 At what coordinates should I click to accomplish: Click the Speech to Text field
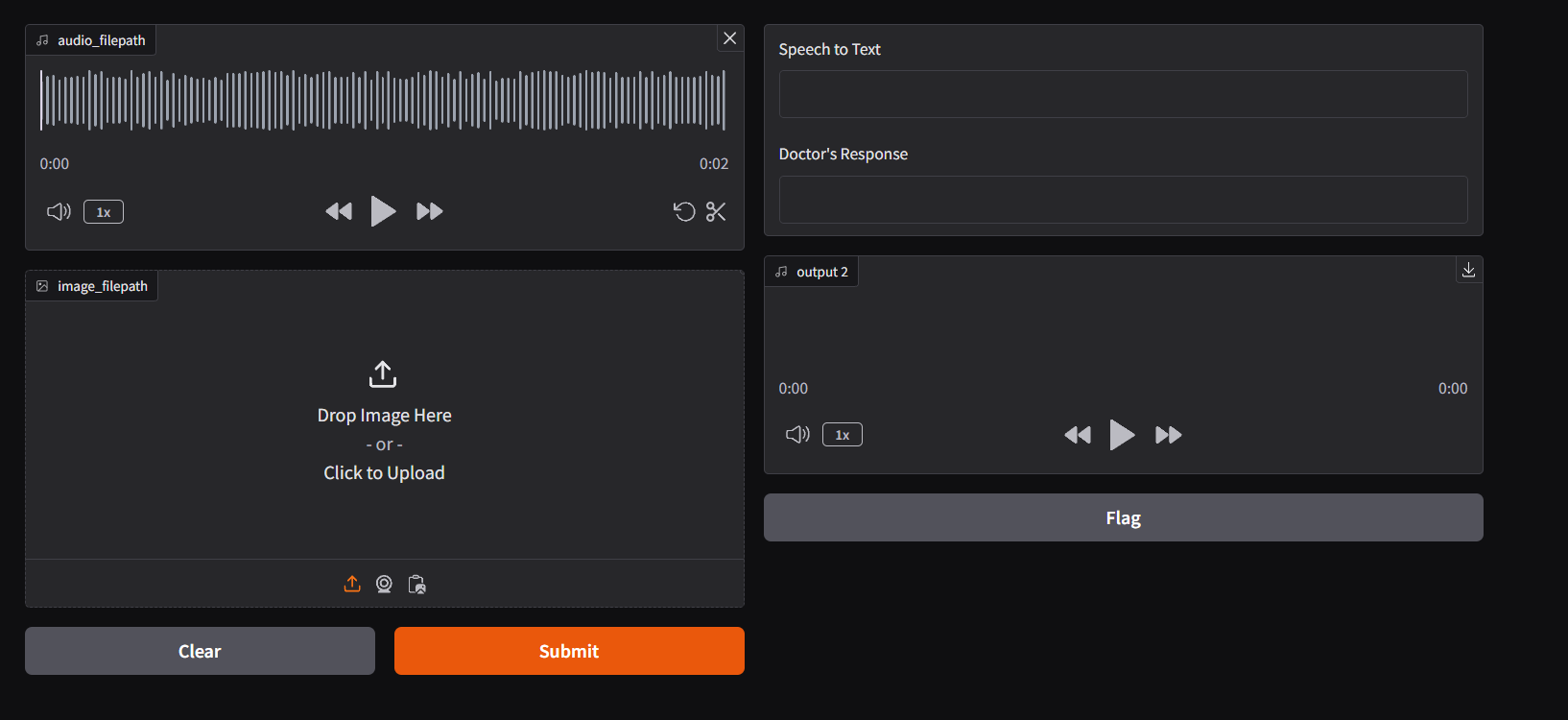[x=1123, y=94]
